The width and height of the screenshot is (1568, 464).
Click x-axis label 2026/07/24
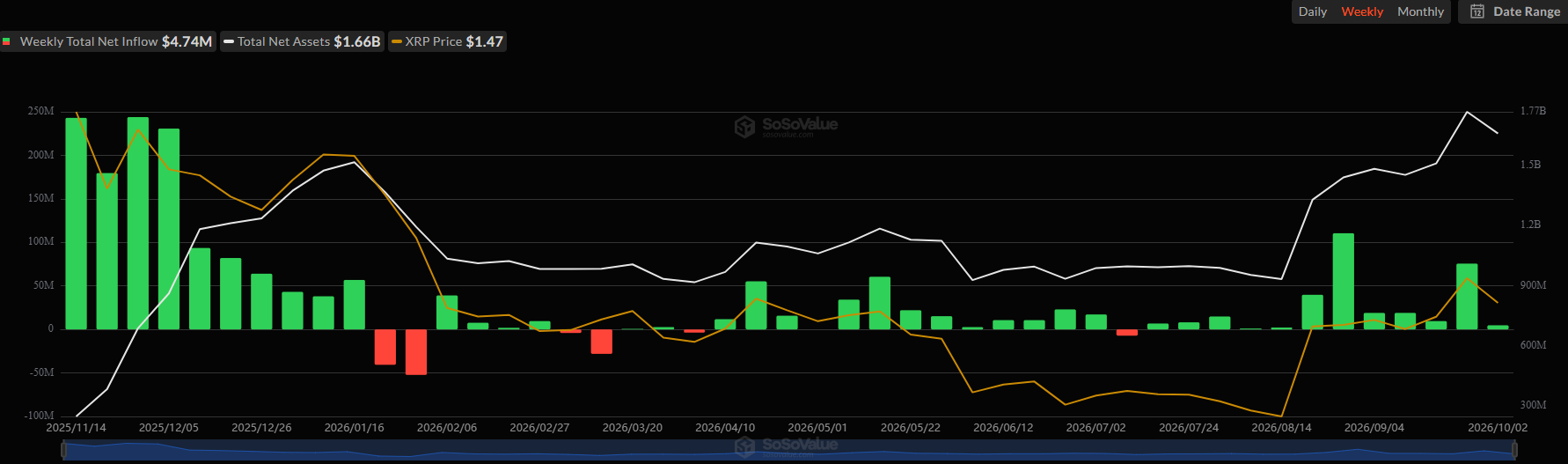(x=1189, y=428)
